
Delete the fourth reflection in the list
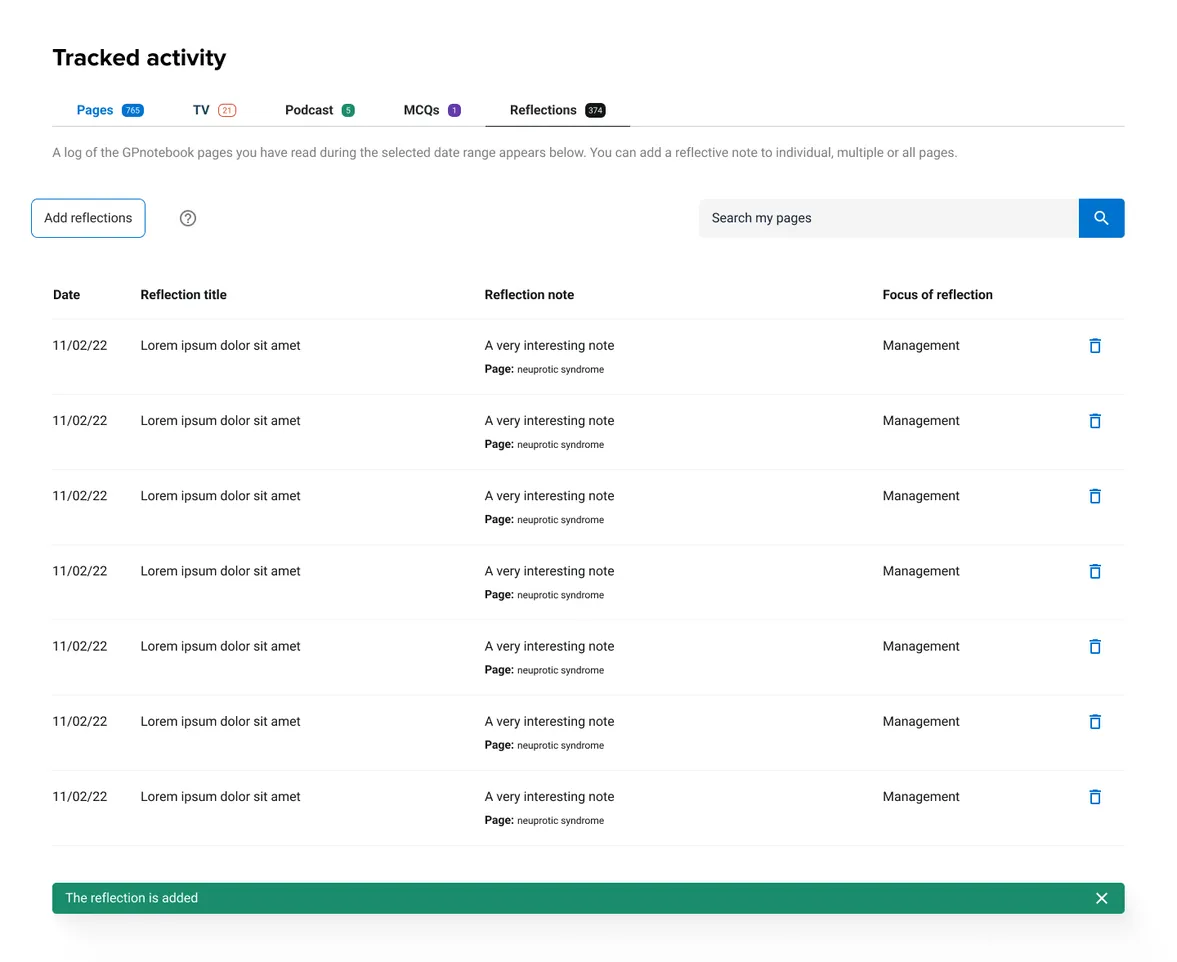[x=1095, y=571]
